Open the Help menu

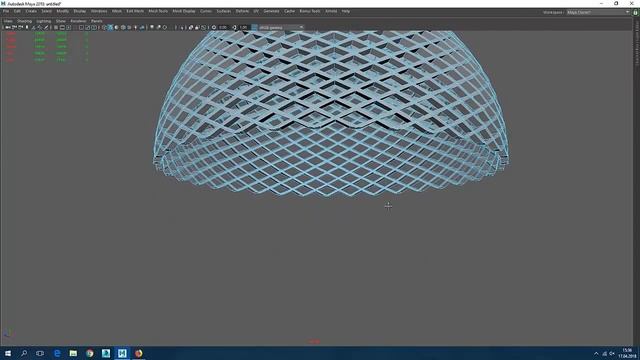point(346,11)
